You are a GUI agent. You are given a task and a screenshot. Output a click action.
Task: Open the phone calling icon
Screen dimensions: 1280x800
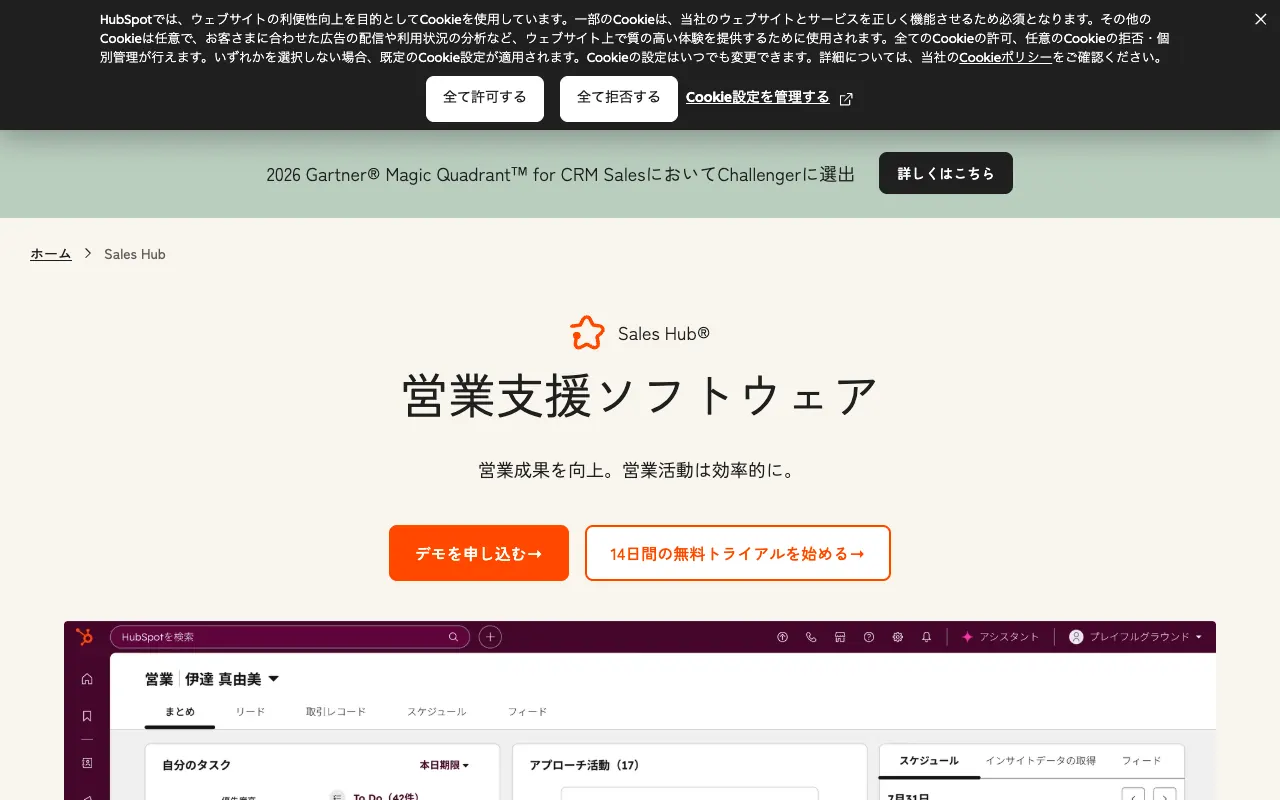pos(811,637)
